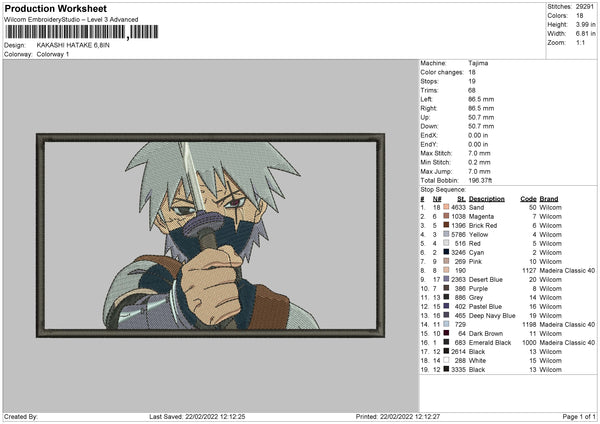Select the Machine value 'Tajima'
This screenshot has height=424, width=600.
(478, 63)
